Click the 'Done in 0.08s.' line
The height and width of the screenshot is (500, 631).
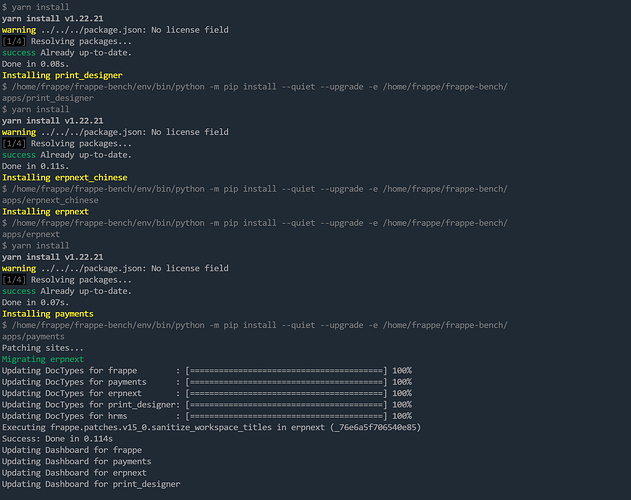[x=35, y=64]
